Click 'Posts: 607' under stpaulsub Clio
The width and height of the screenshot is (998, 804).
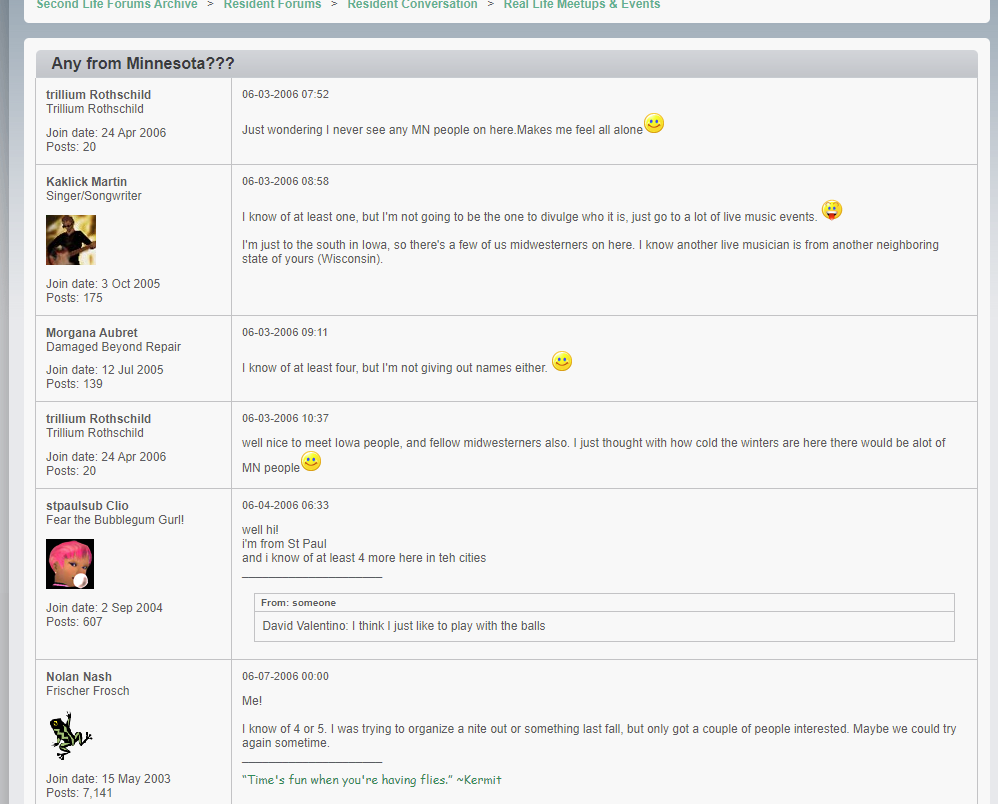click(x=74, y=622)
